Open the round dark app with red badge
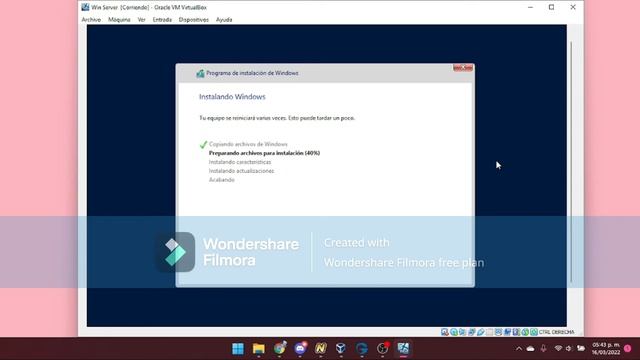The image size is (640, 360). click(382, 349)
